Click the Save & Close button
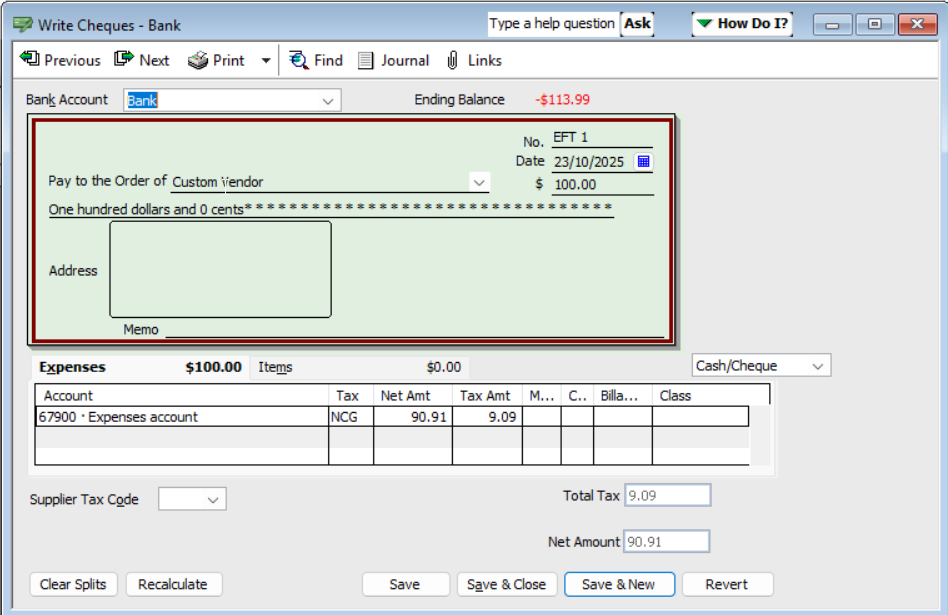The height and width of the screenshot is (615, 948). click(507, 584)
